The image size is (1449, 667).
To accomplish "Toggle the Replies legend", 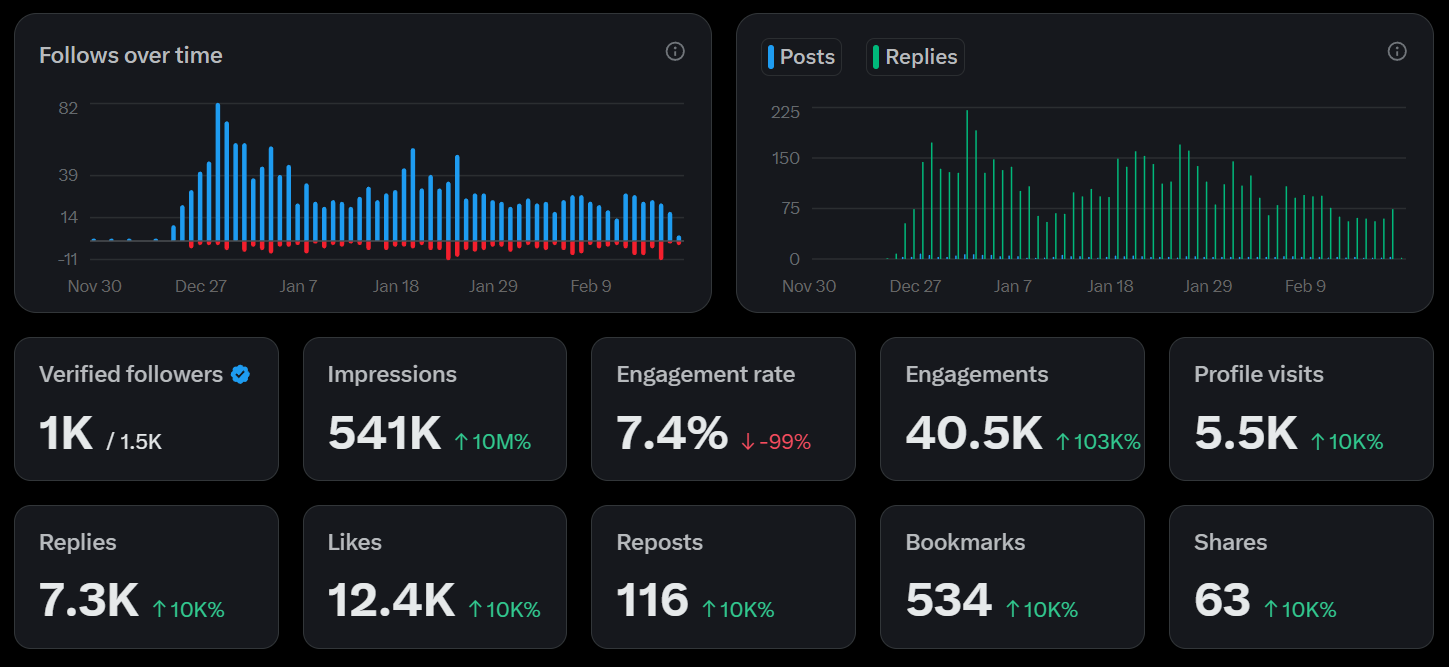I will tap(915, 57).
